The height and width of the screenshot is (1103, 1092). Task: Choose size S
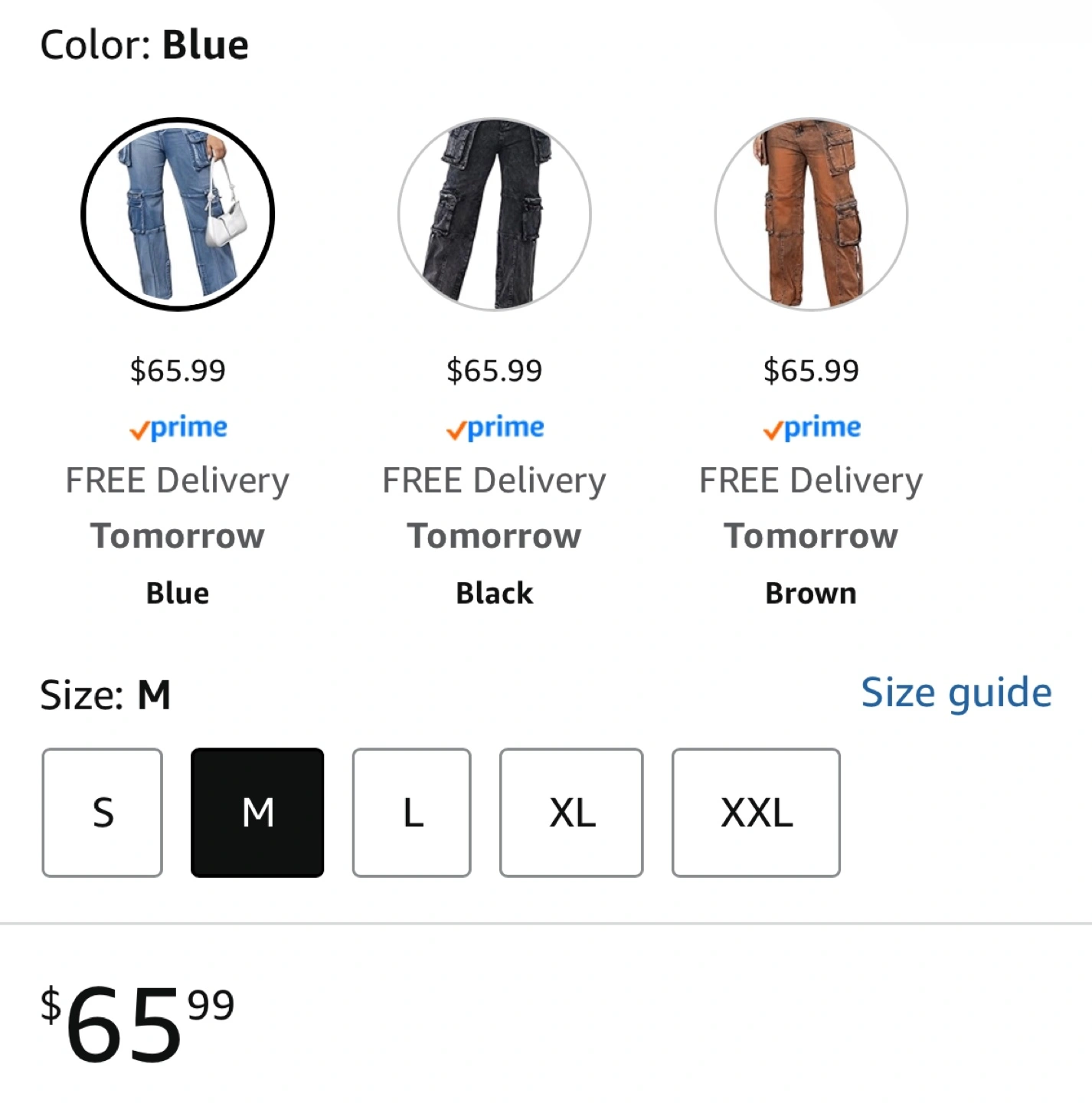point(103,813)
